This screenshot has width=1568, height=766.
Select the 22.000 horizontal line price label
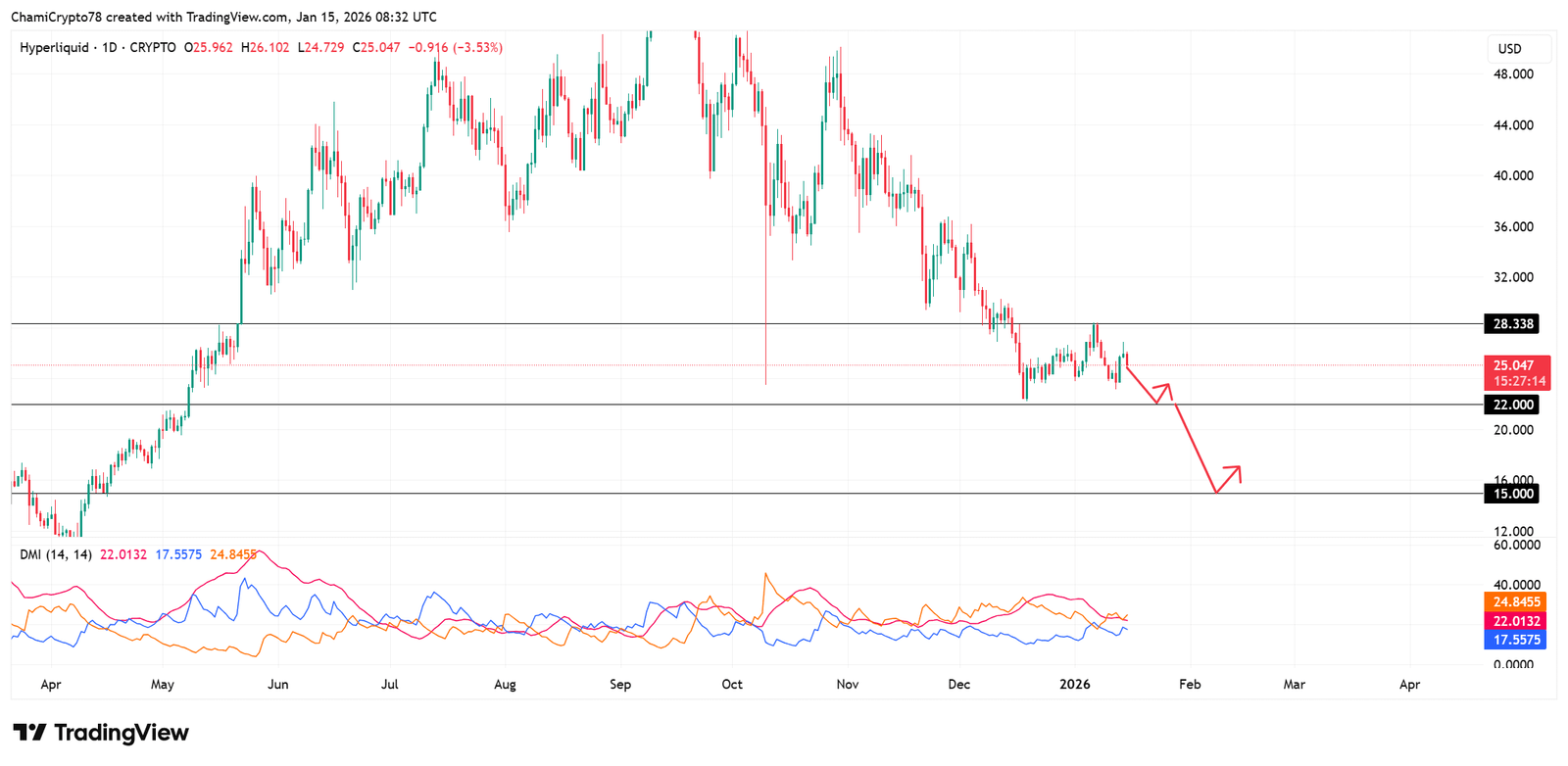(x=1512, y=405)
